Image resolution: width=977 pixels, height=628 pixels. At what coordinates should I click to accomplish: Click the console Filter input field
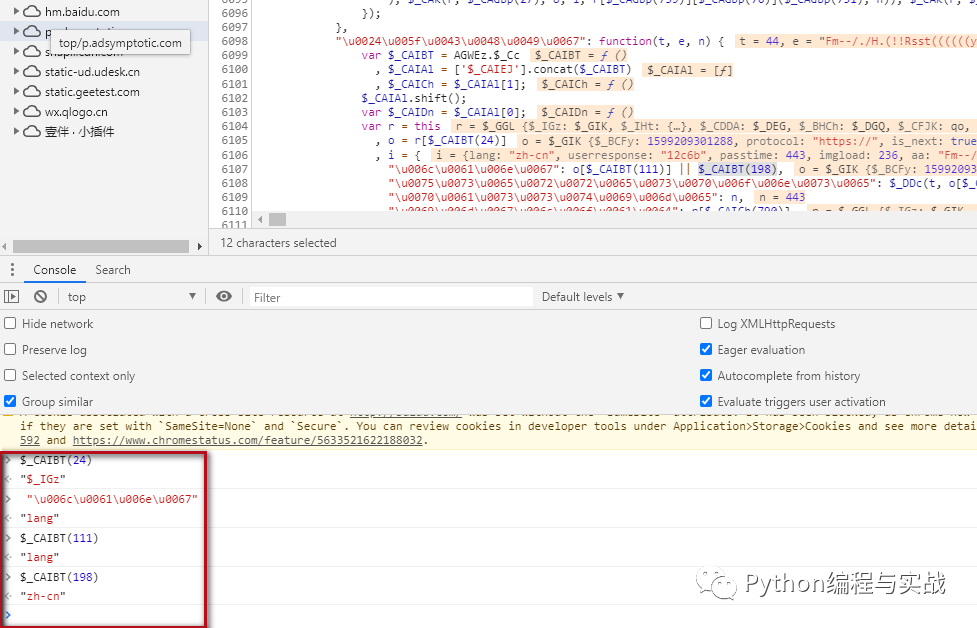391,297
